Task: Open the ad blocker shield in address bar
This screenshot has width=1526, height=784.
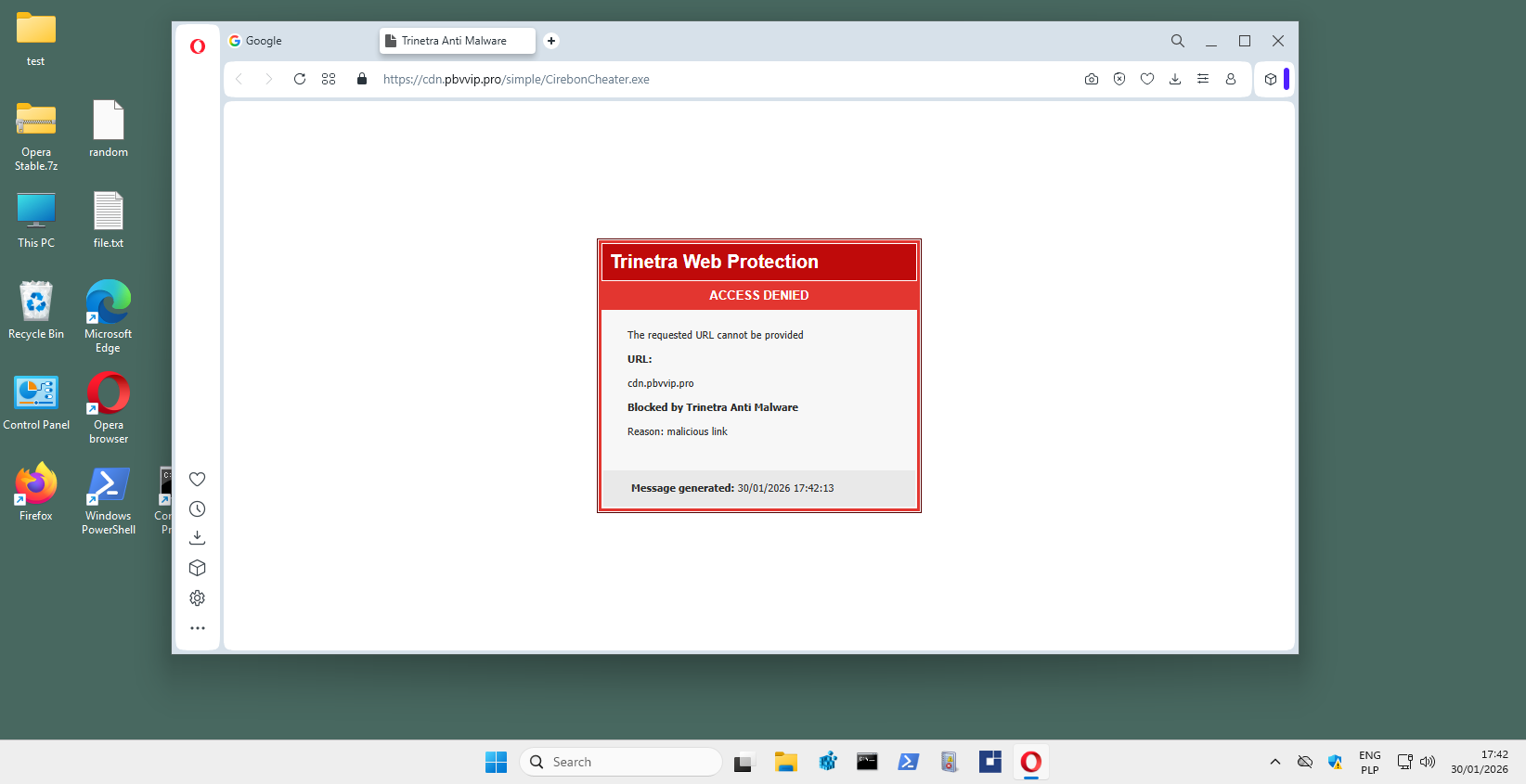Action: click(x=1119, y=79)
